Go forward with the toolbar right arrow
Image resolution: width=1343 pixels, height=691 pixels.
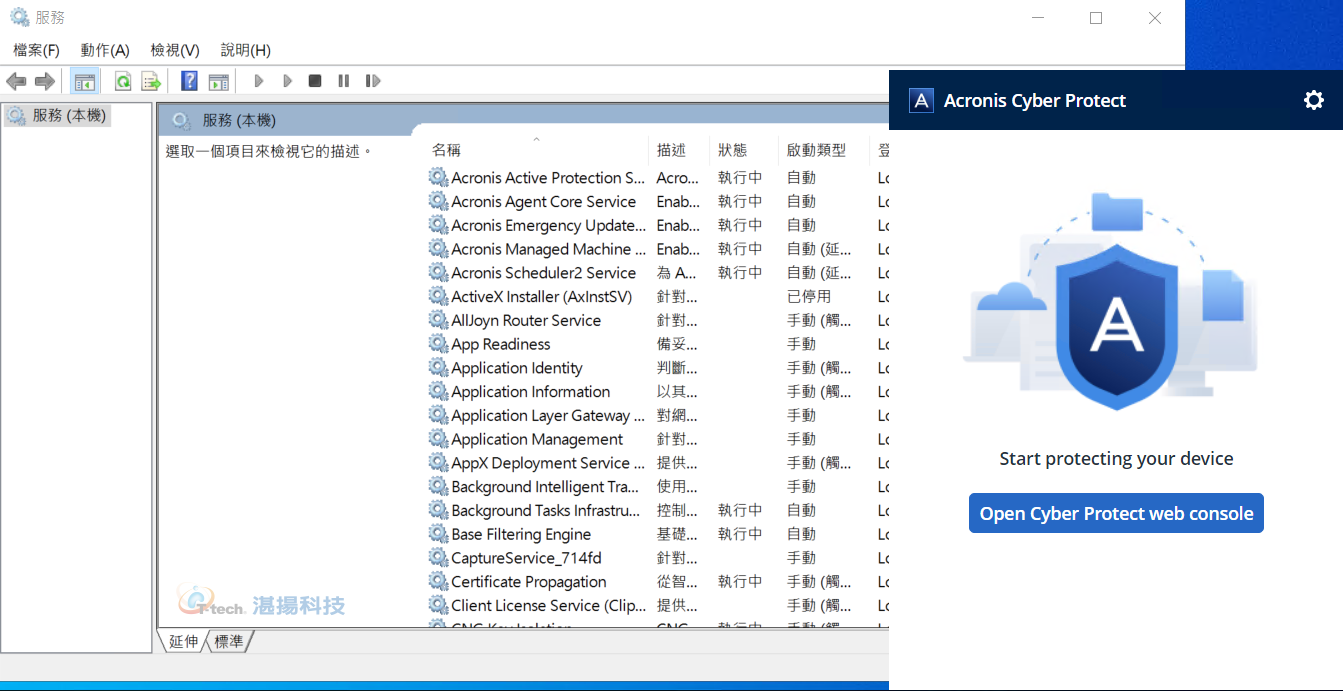click(x=44, y=81)
